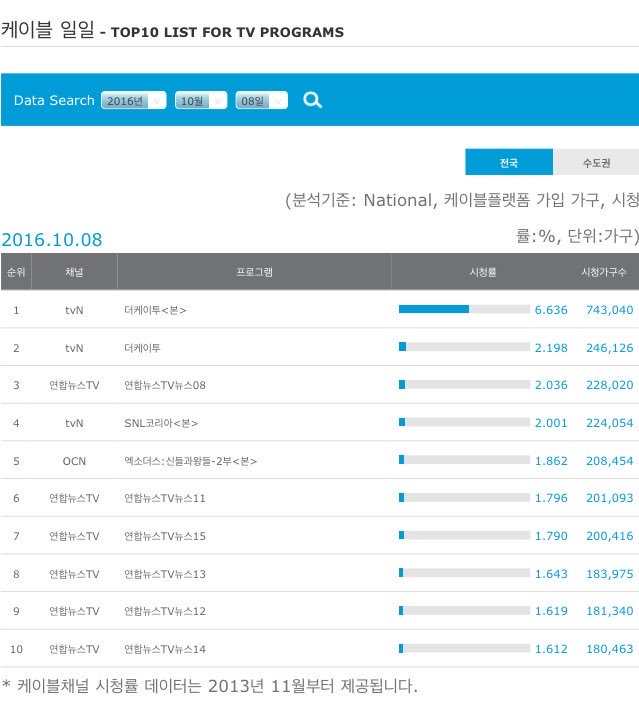Click the tvN channel in rank 4 row
This screenshot has height=720, width=639.
[74, 423]
